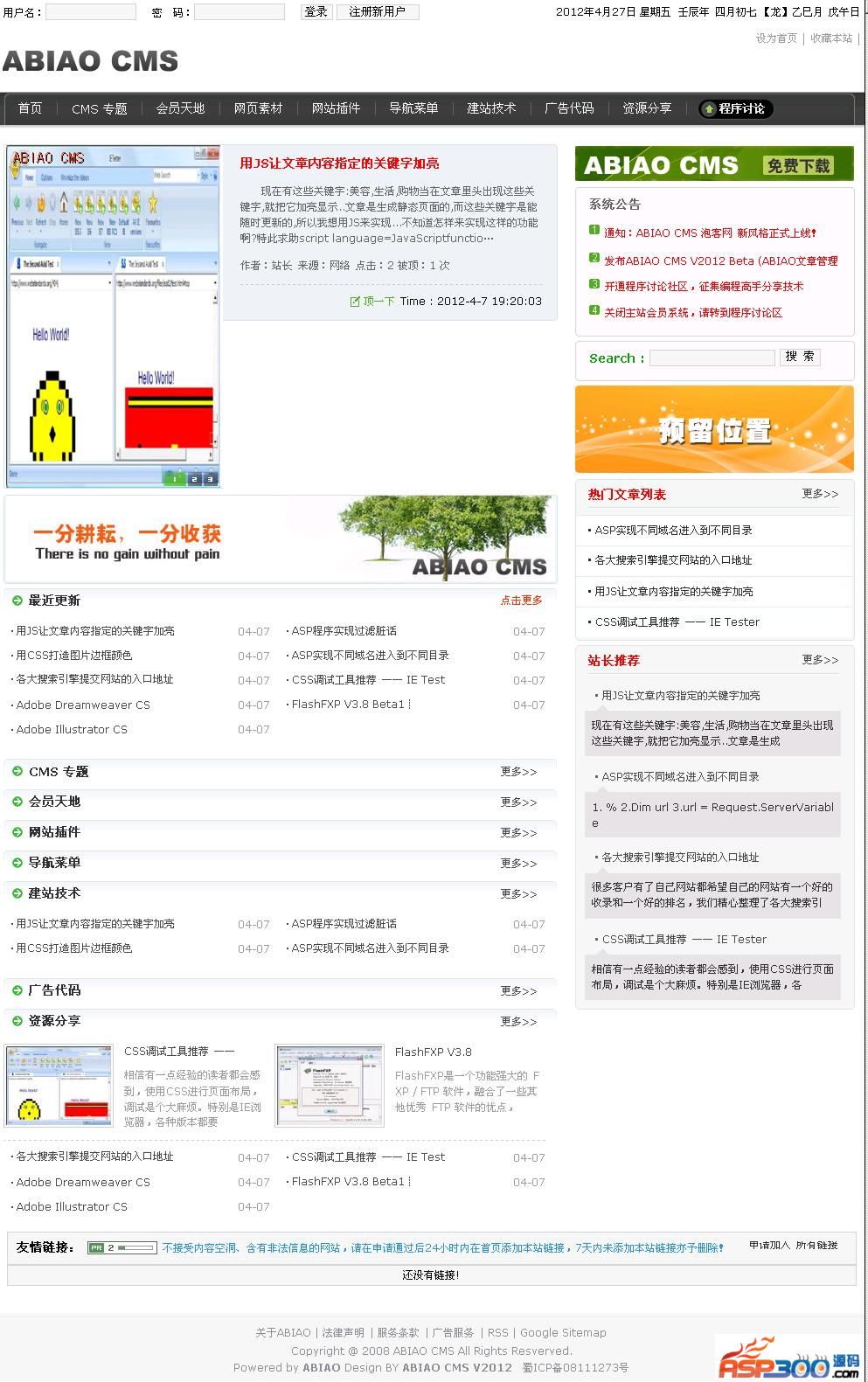Focus the Search text field
The width and height of the screenshot is (868, 1382).
(712, 358)
